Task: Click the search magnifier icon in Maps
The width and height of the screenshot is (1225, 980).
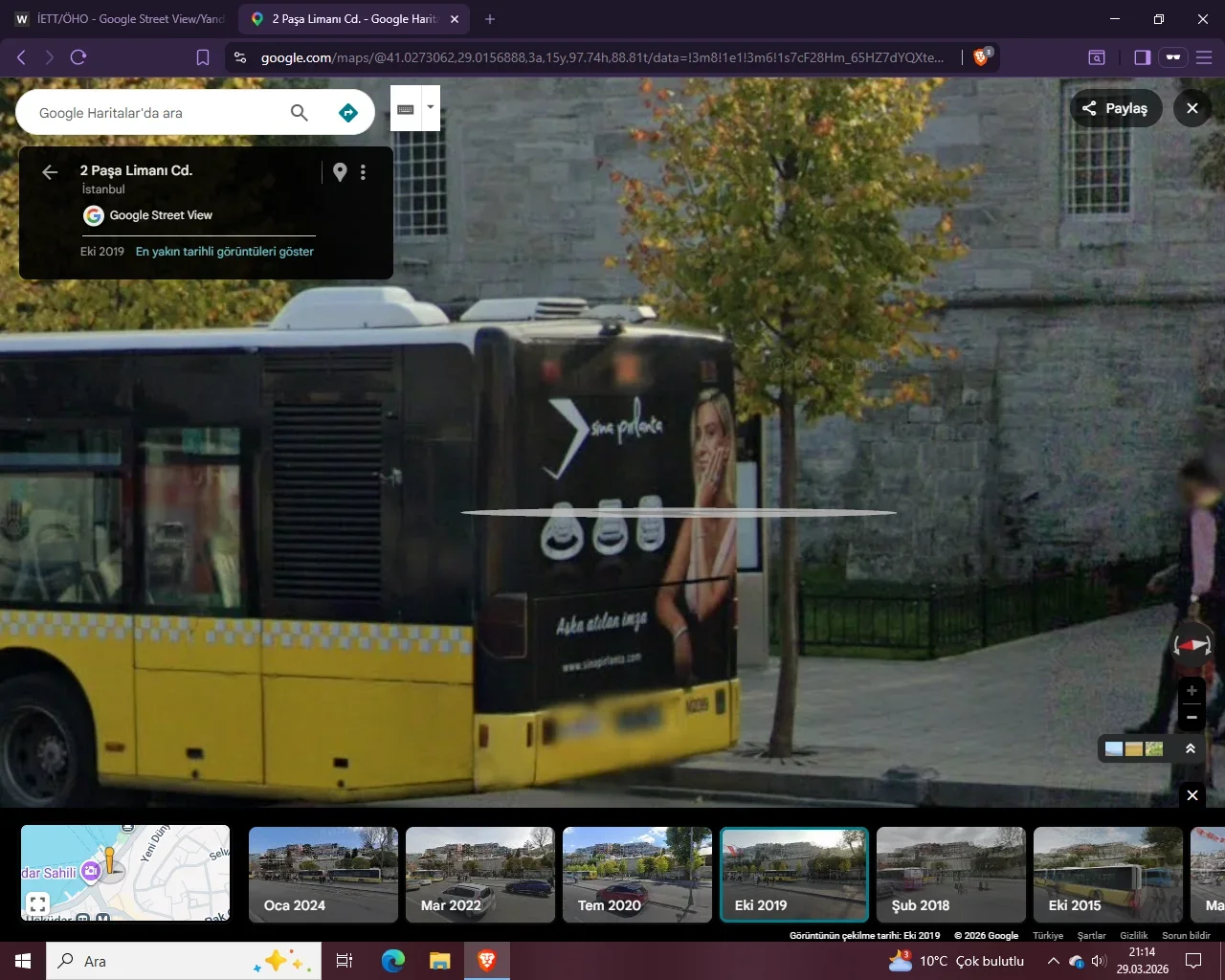Action: point(299,113)
